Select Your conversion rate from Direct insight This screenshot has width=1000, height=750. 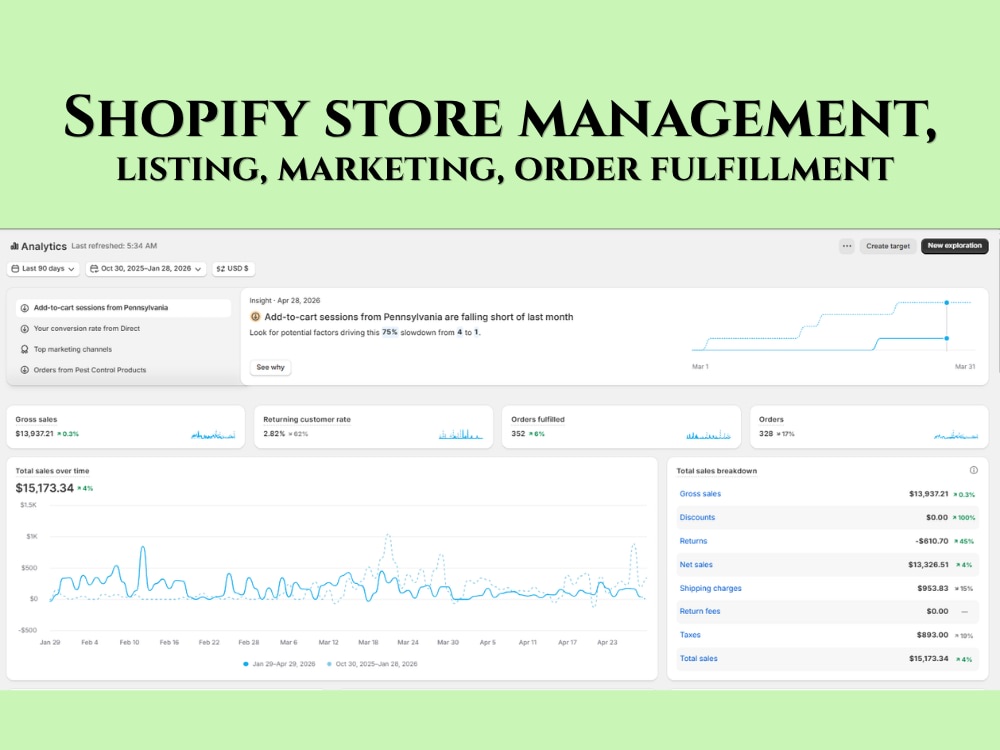point(123,328)
